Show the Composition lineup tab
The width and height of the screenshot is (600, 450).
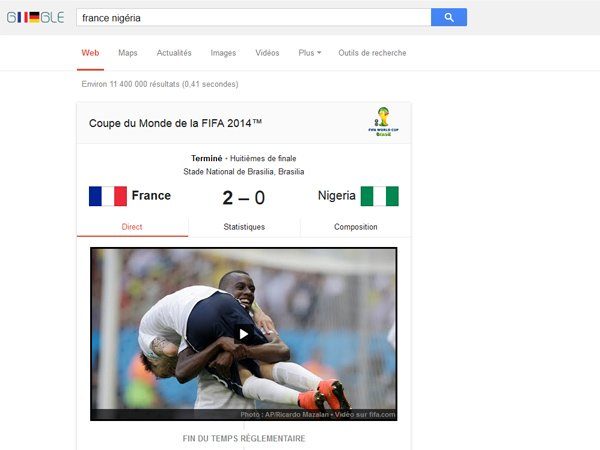coord(355,227)
